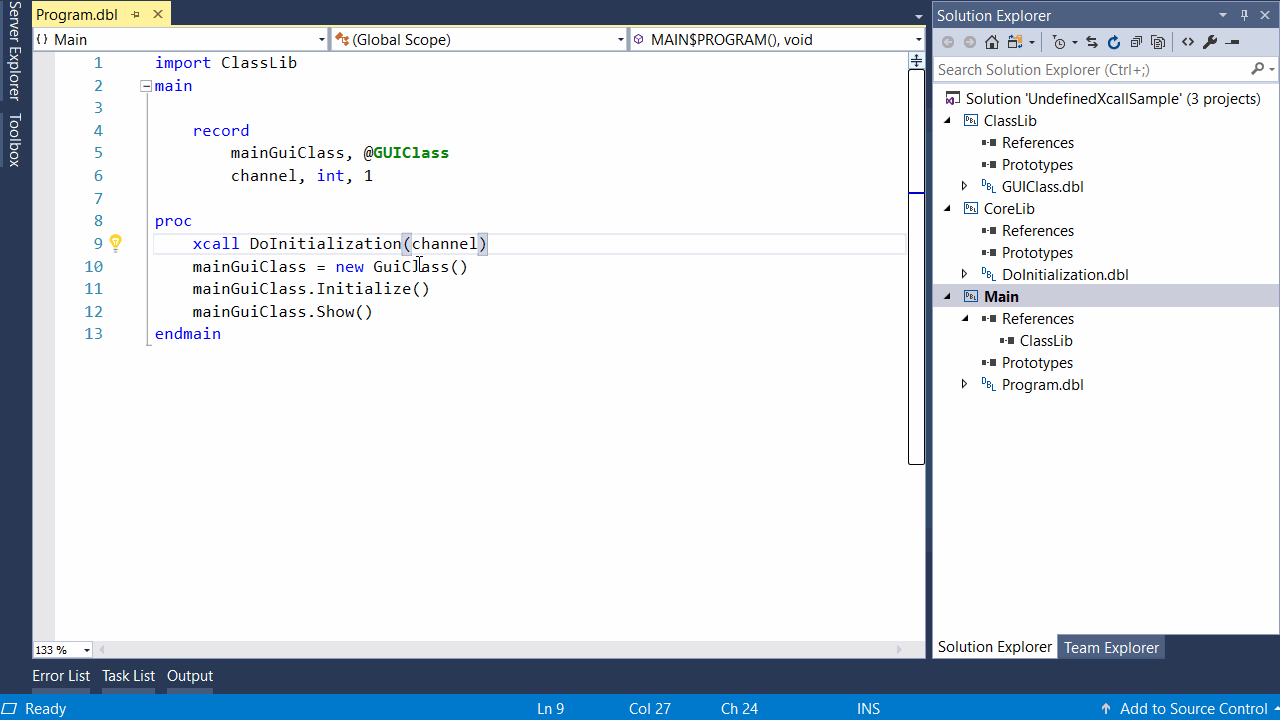Select the ClassLib reference under Main
Viewport: 1280px width, 720px height.
point(1046,341)
